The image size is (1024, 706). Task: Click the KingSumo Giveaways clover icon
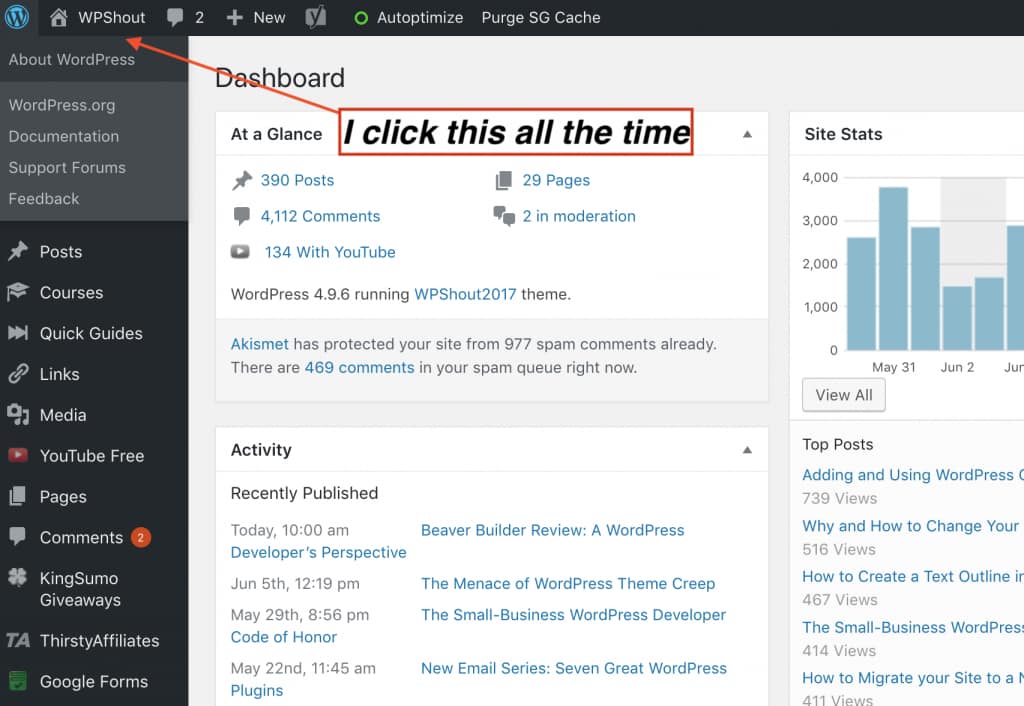coord(18,579)
